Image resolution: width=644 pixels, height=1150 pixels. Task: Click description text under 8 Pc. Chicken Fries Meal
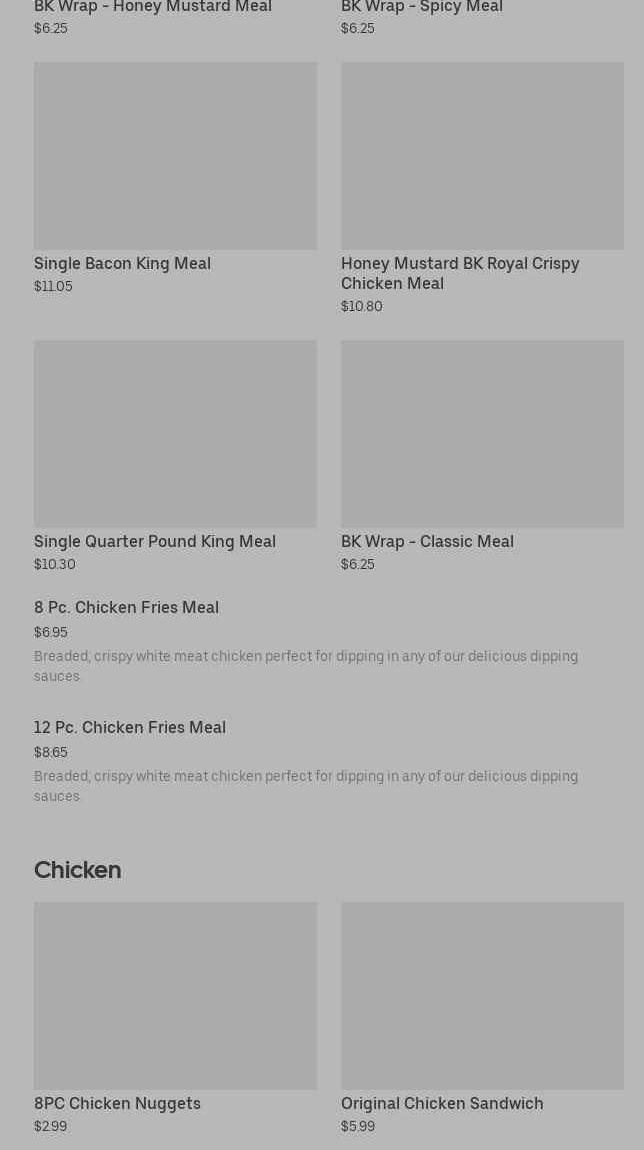(x=306, y=666)
